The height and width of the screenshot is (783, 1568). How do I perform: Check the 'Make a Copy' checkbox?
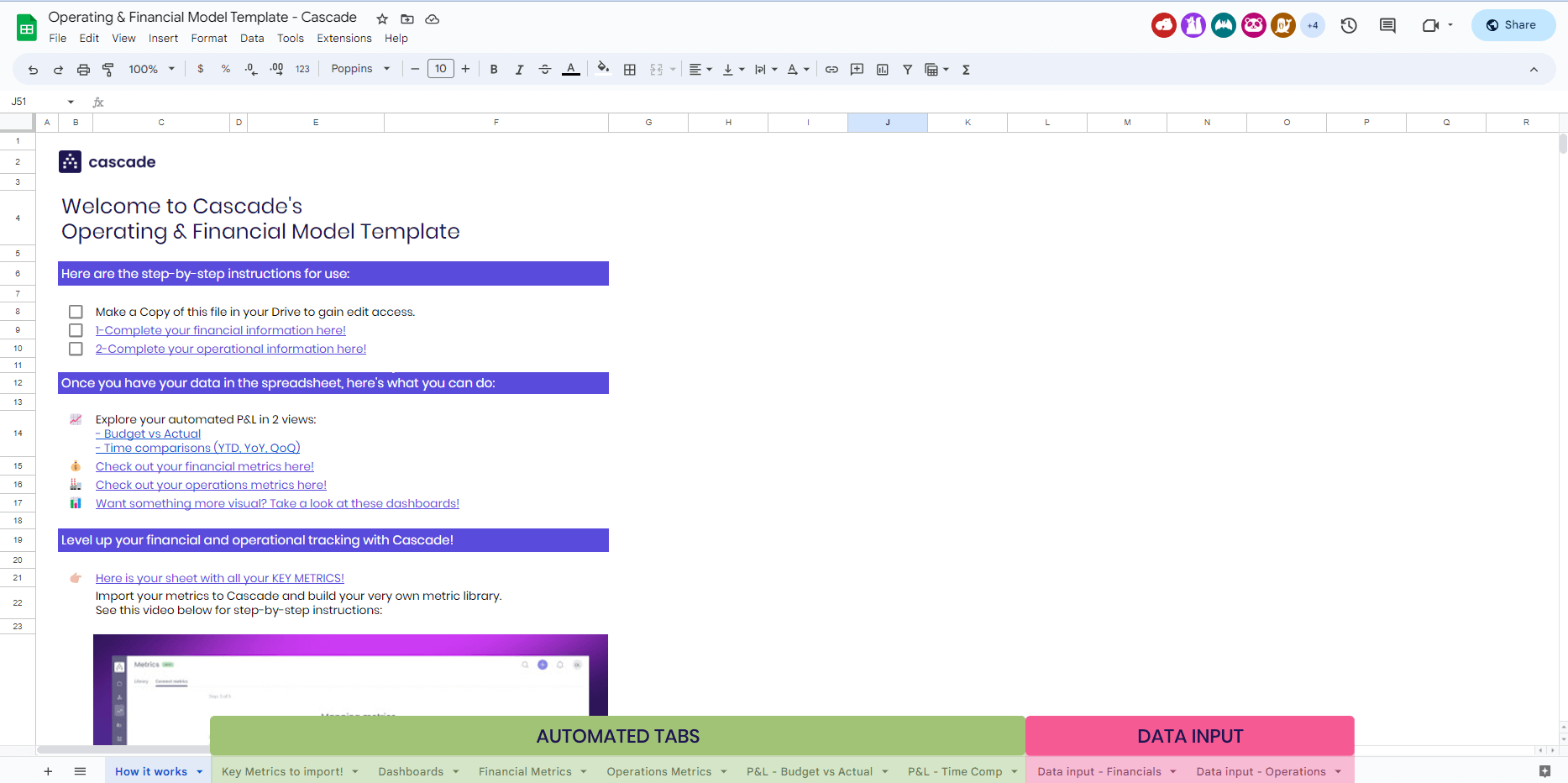[x=76, y=312]
